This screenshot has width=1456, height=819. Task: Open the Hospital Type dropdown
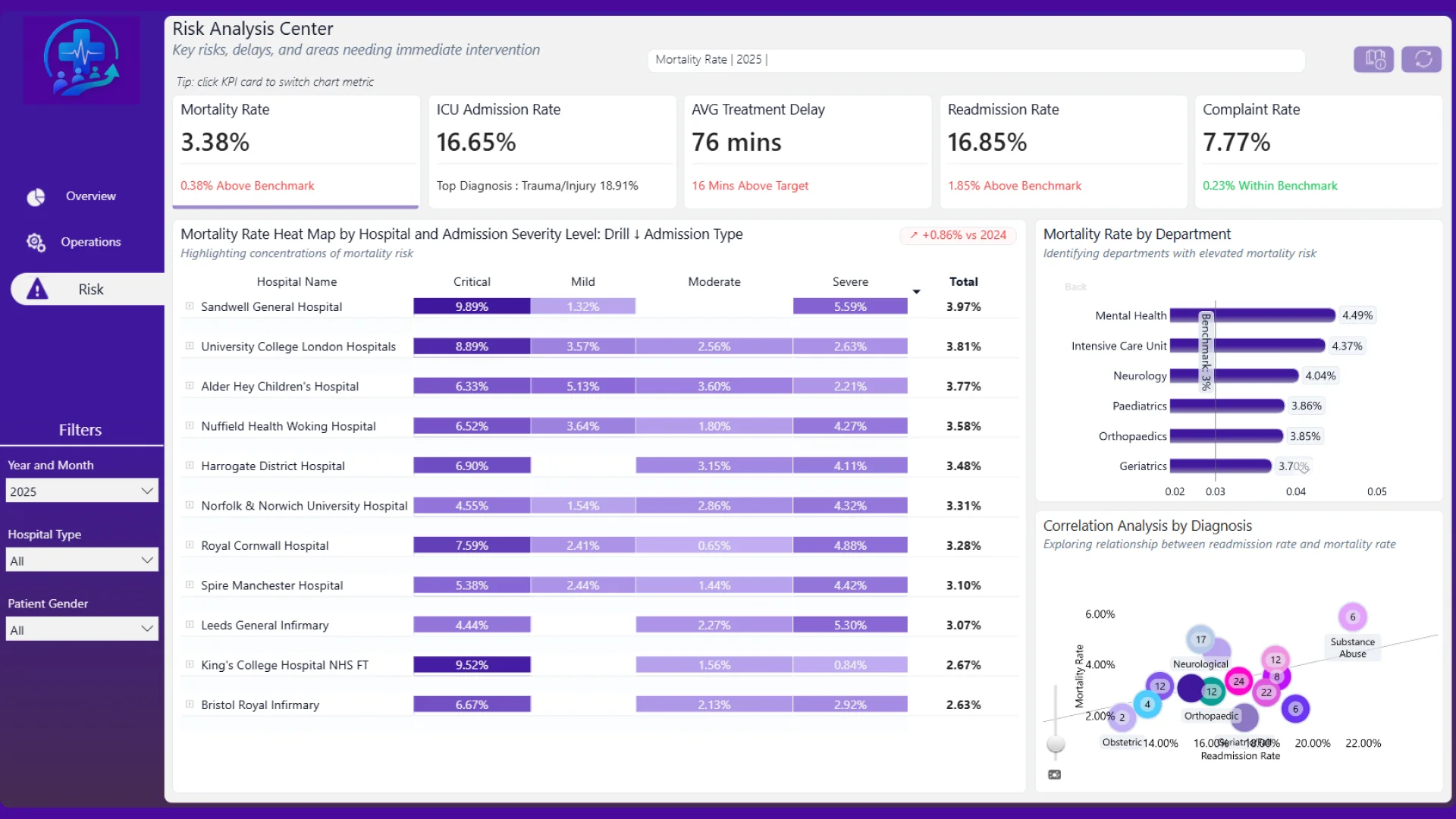[x=82, y=560]
